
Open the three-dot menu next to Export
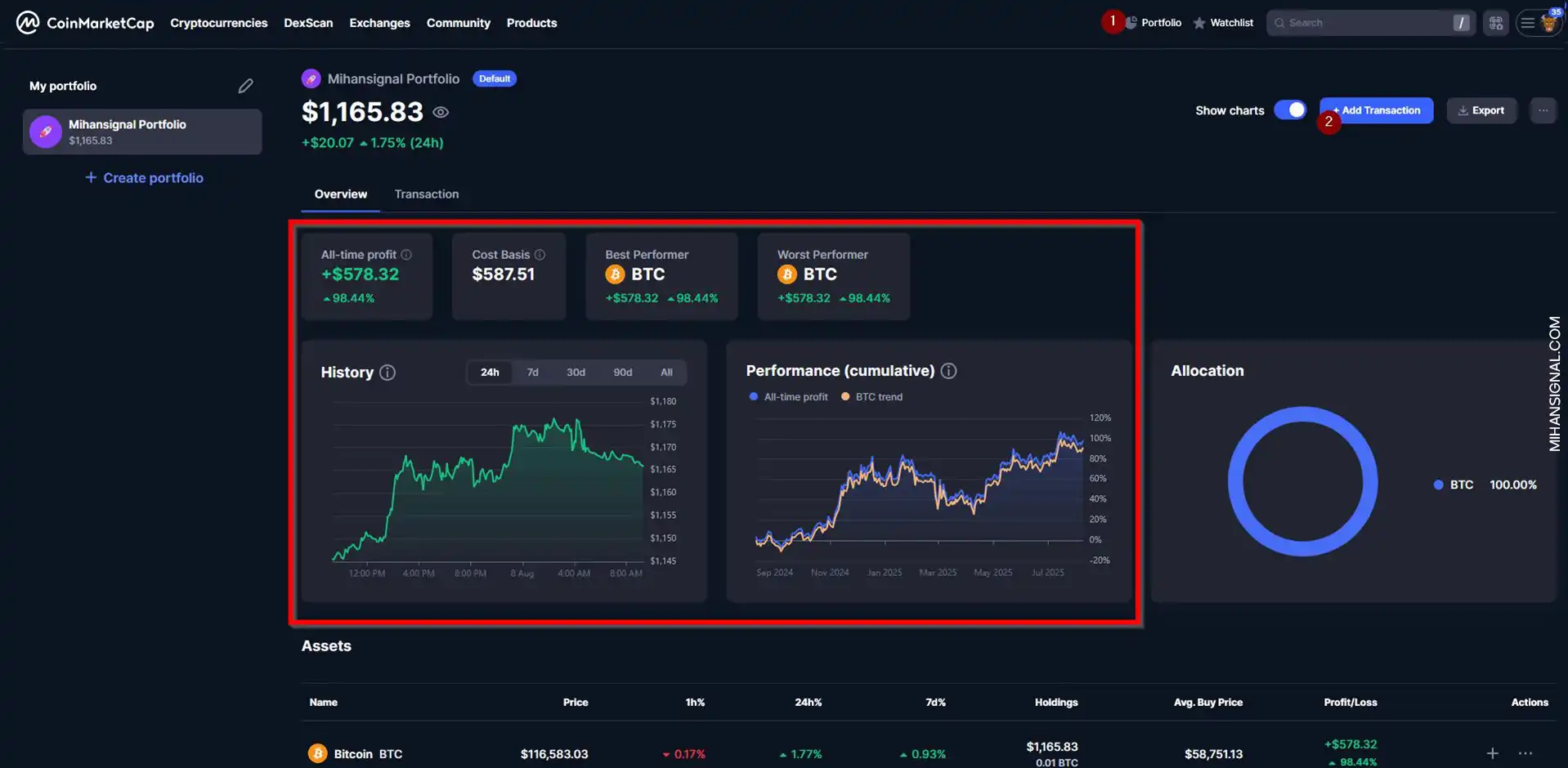pyautogui.click(x=1543, y=110)
